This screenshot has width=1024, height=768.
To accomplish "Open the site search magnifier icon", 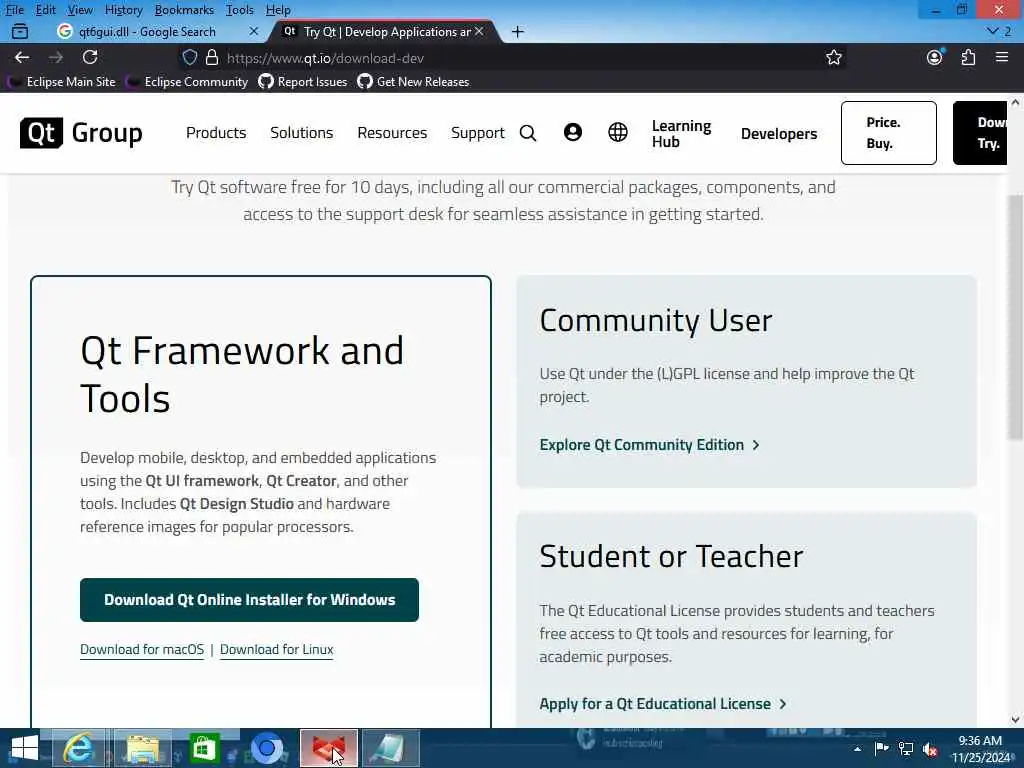I will (528, 133).
